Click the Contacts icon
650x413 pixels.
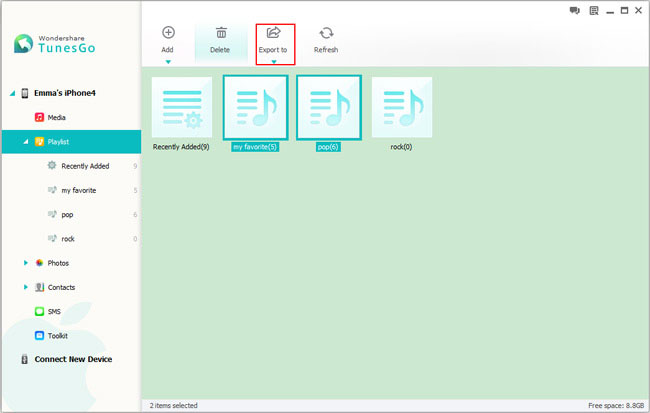(39, 287)
